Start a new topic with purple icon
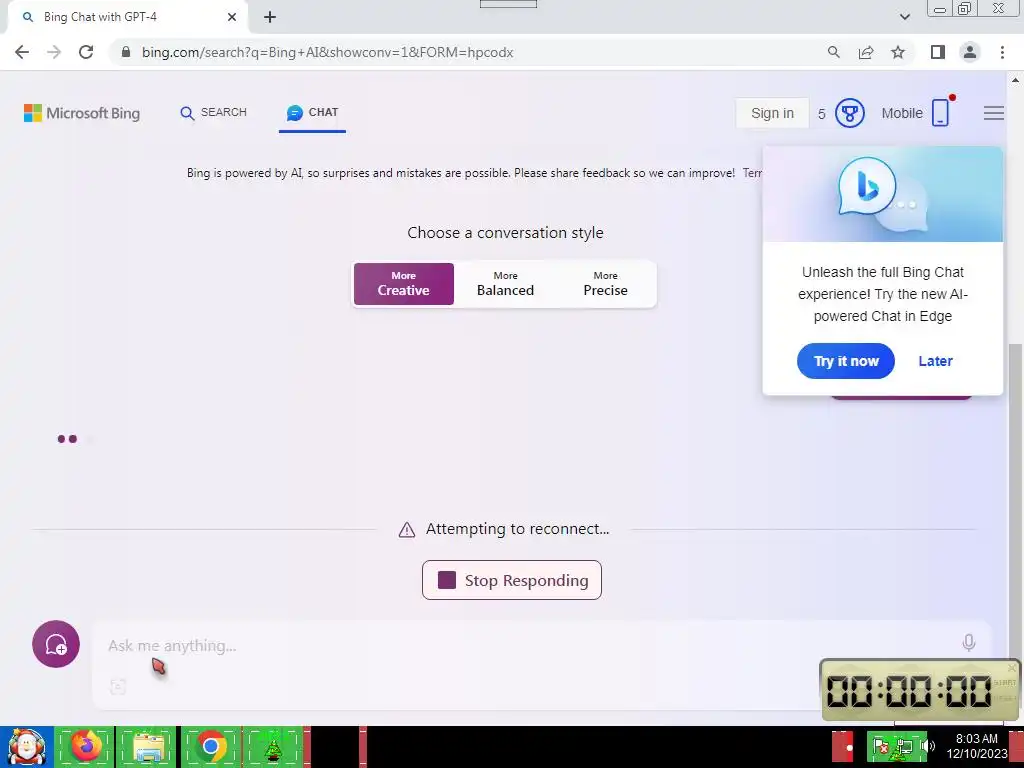This screenshot has height=768, width=1024. click(x=56, y=644)
